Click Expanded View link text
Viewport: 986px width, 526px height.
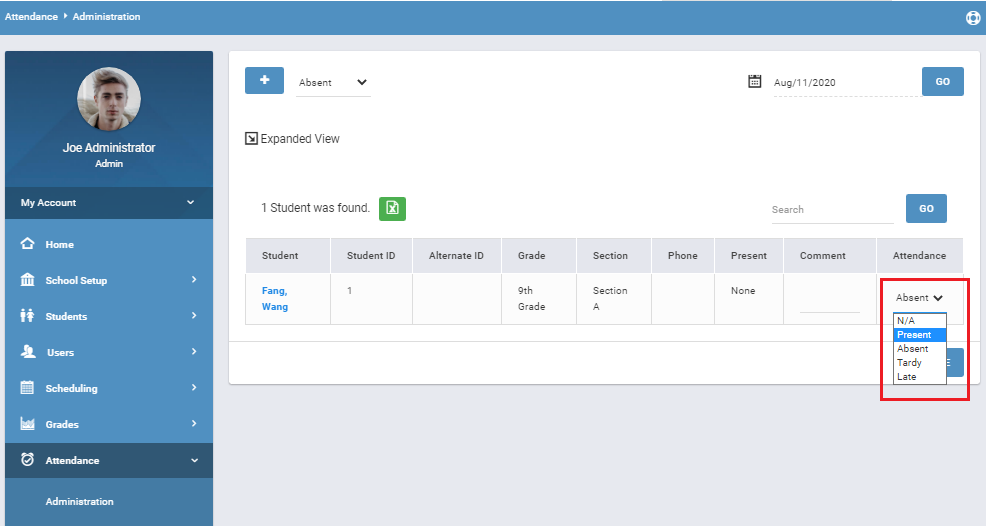300,138
